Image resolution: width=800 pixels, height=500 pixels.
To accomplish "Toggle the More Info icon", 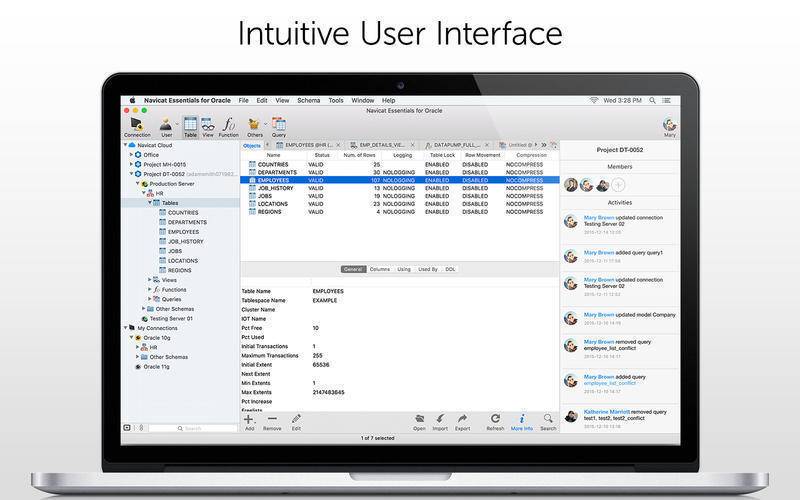I will (521, 419).
